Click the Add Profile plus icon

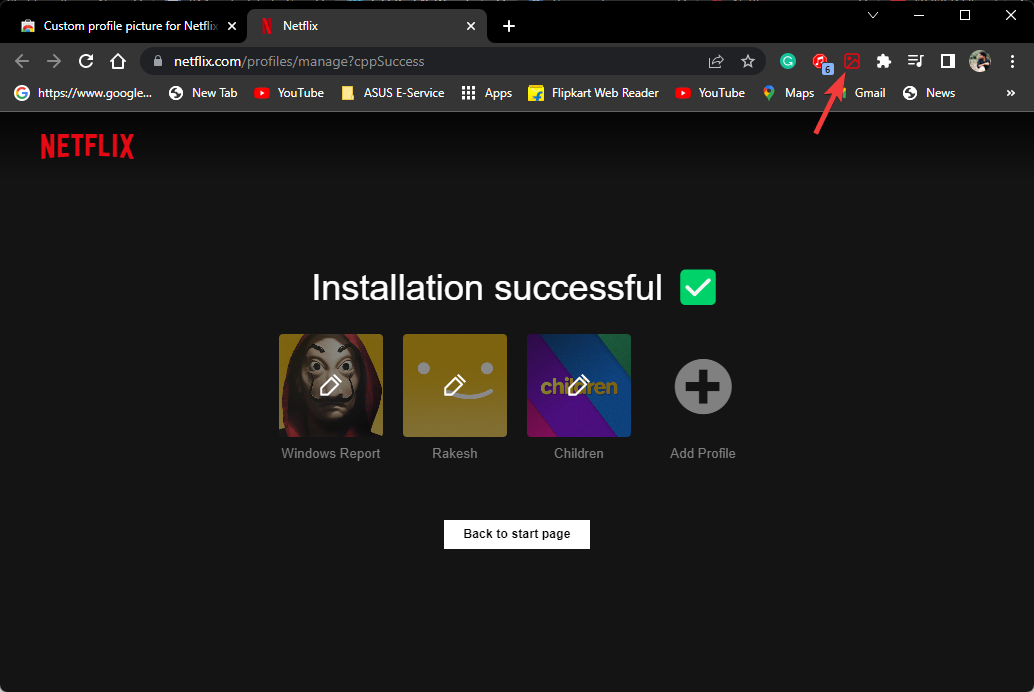[702, 387]
